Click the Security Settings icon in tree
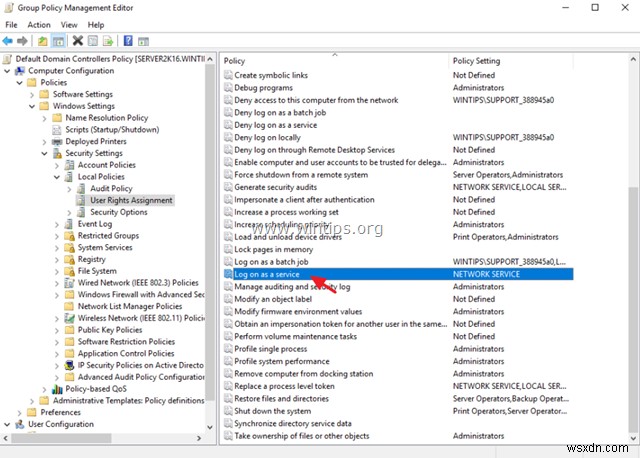The height and width of the screenshot is (458, 640). 57,153
